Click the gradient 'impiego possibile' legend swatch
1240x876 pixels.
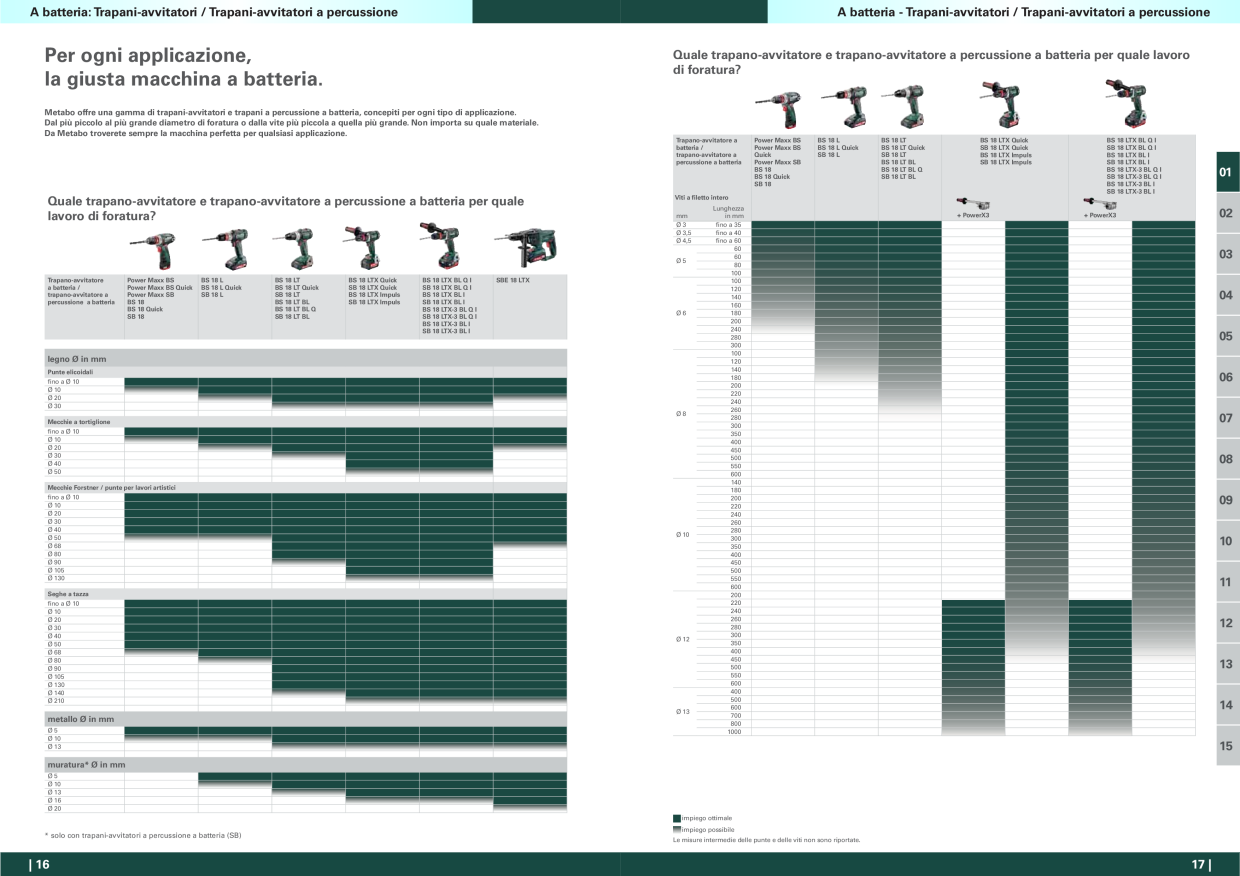click(x=677, y=829)
